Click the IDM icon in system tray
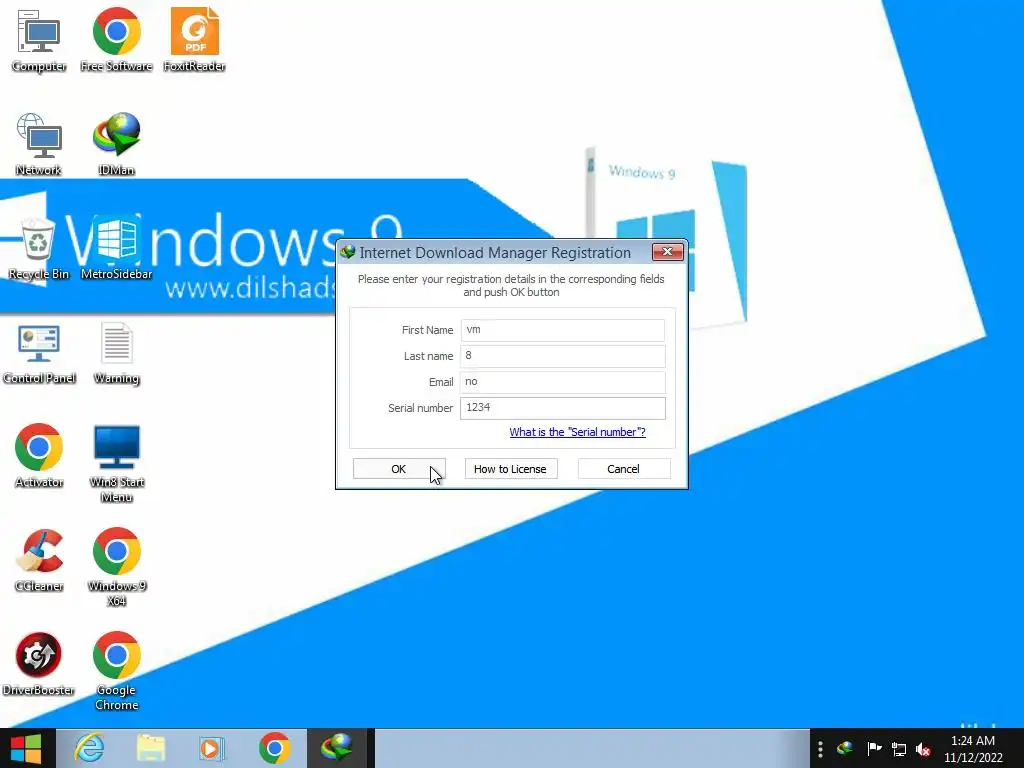The width and height of the screenshot is (1024, 768). [x=845, y=748]
